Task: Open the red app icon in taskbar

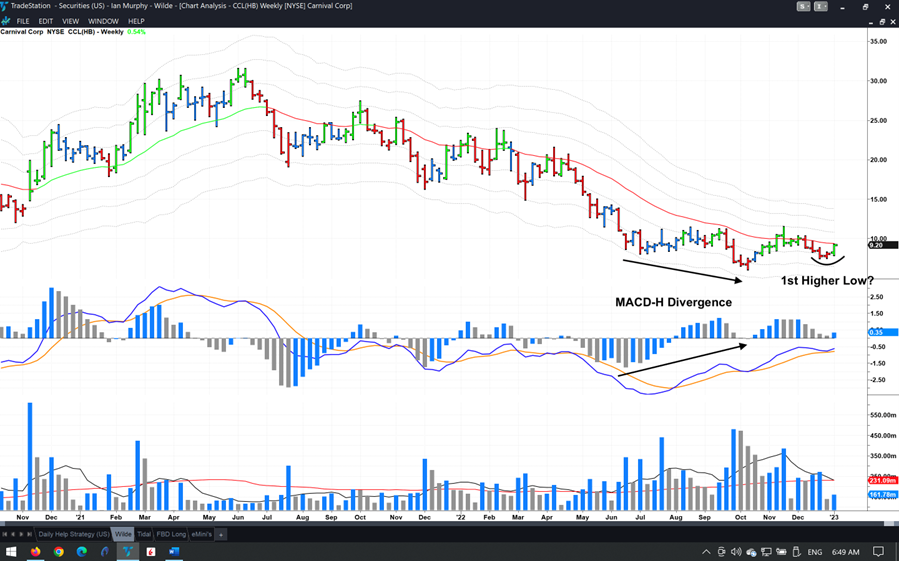Action: coord(151,552)
